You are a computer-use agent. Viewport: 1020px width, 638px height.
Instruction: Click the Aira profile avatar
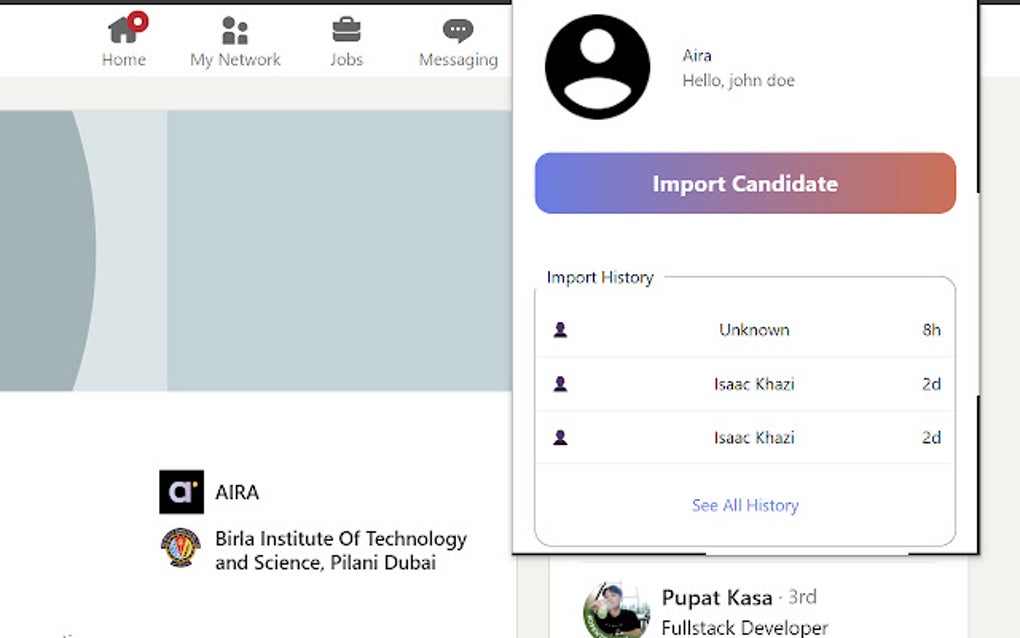(x=597, y=67)
